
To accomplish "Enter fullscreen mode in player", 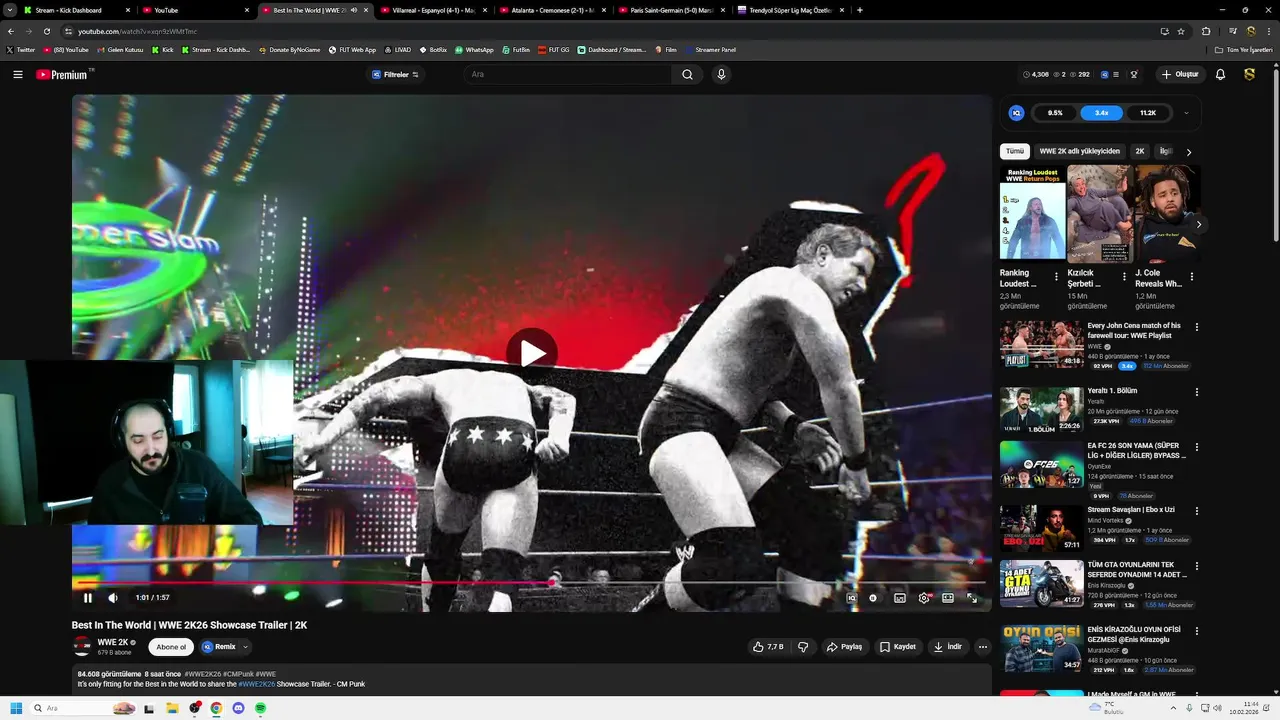I will 972,598.
